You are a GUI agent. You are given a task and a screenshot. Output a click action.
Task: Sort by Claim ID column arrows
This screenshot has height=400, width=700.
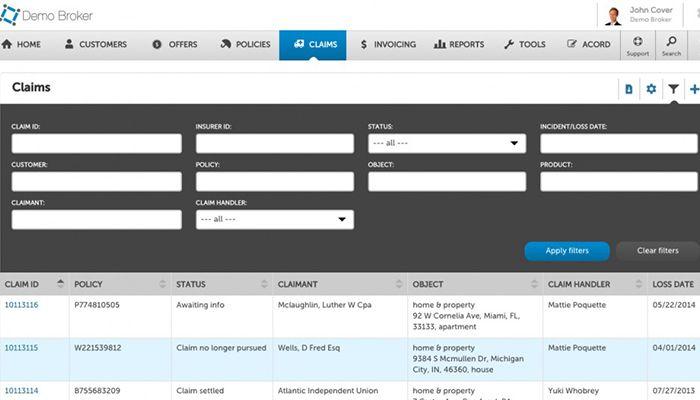pyautogui.click(x=60, y=283)
